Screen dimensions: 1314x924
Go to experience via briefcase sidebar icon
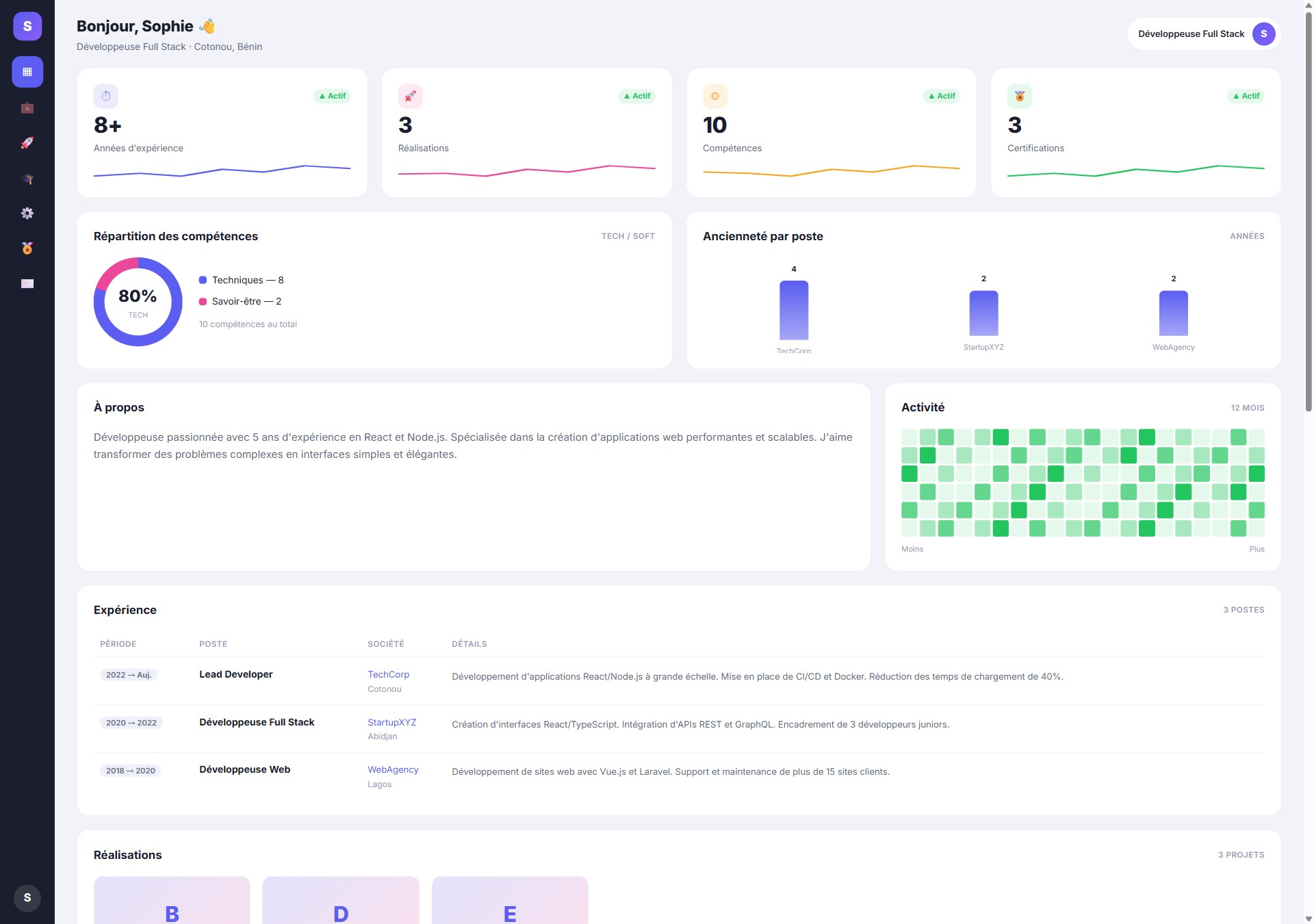(x=27, y=107)
